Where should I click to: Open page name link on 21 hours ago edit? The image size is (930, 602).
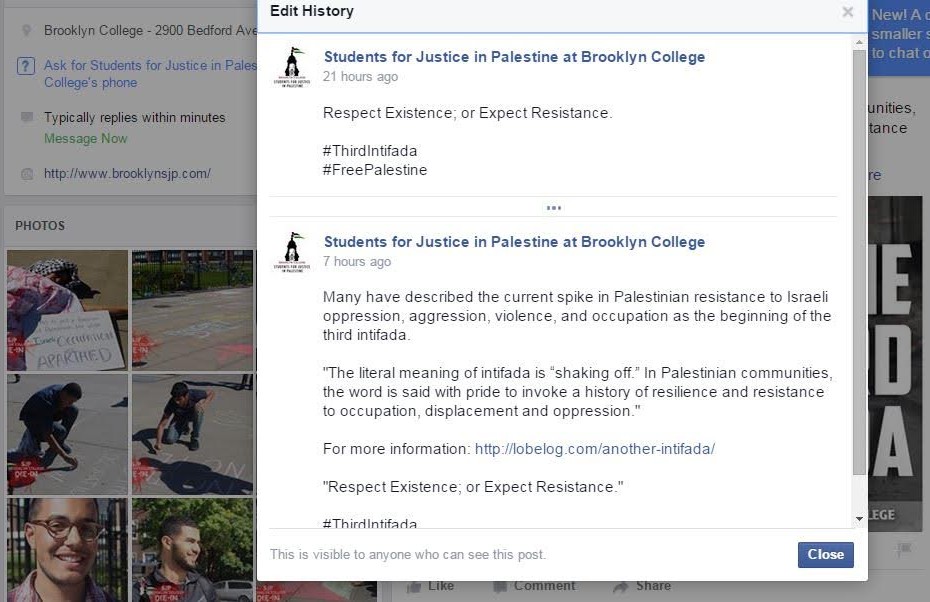coord(514,57)
